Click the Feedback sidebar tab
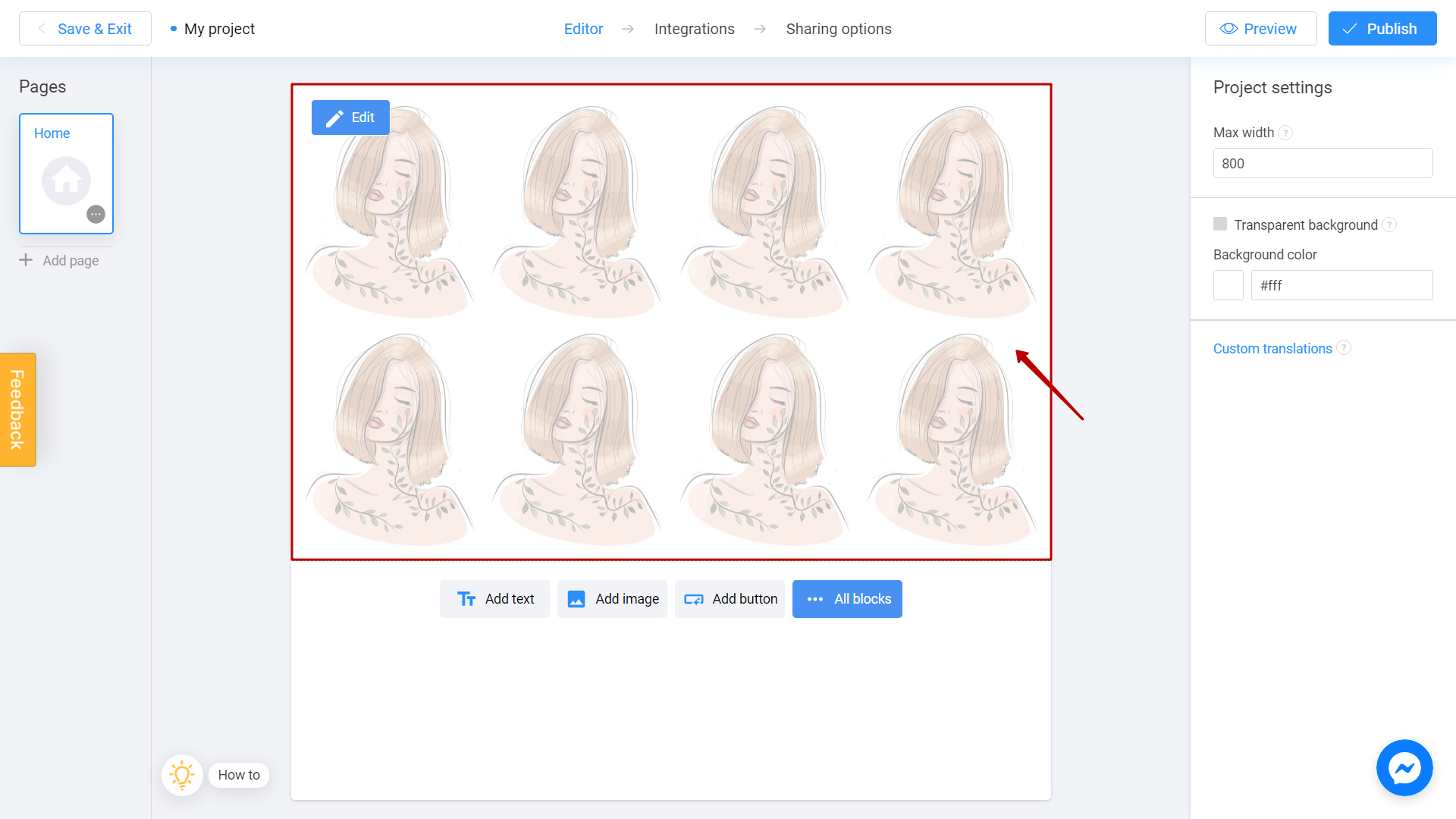 tap(17, 410)
